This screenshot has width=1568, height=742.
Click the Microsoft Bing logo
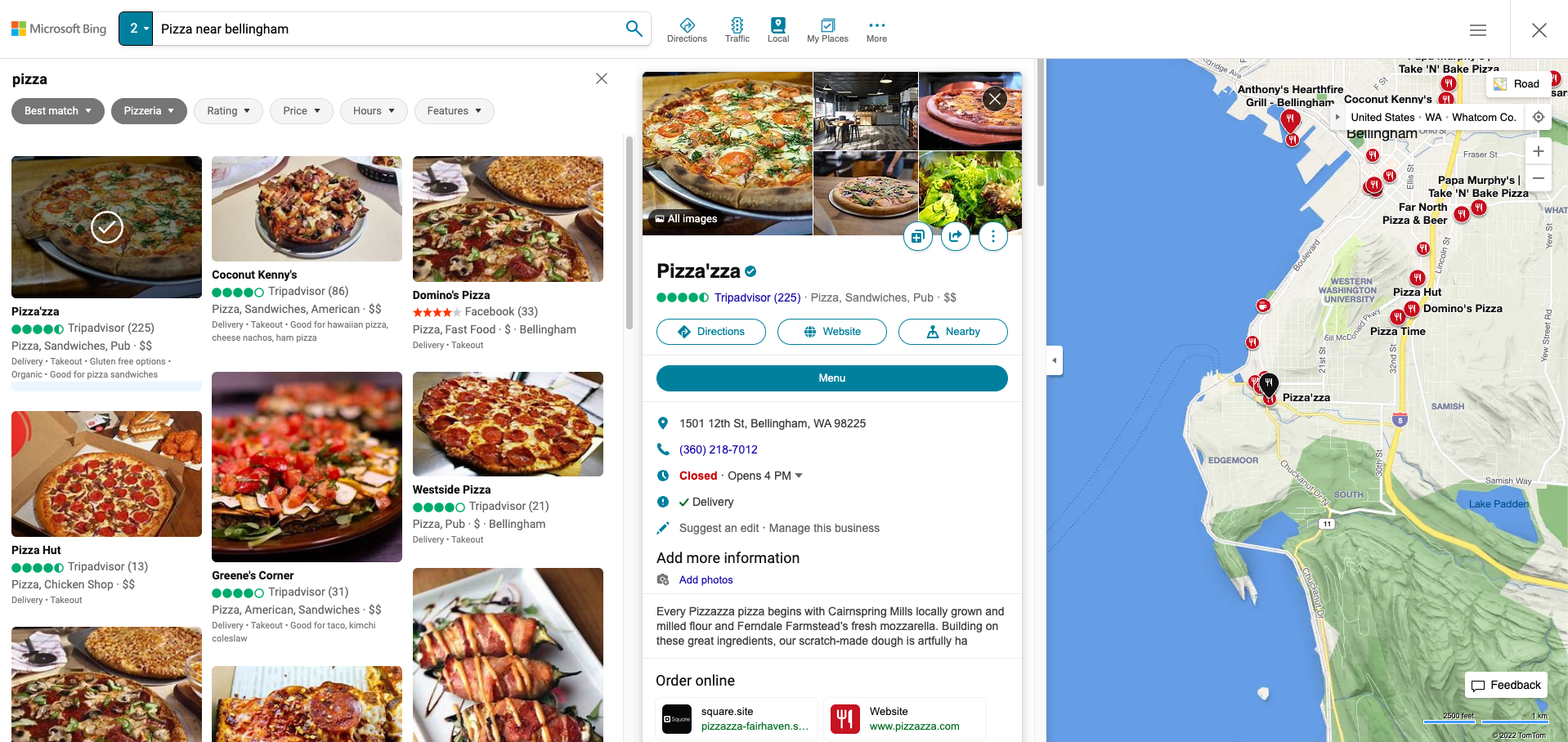pyautogui.click(x=59, y=29)
